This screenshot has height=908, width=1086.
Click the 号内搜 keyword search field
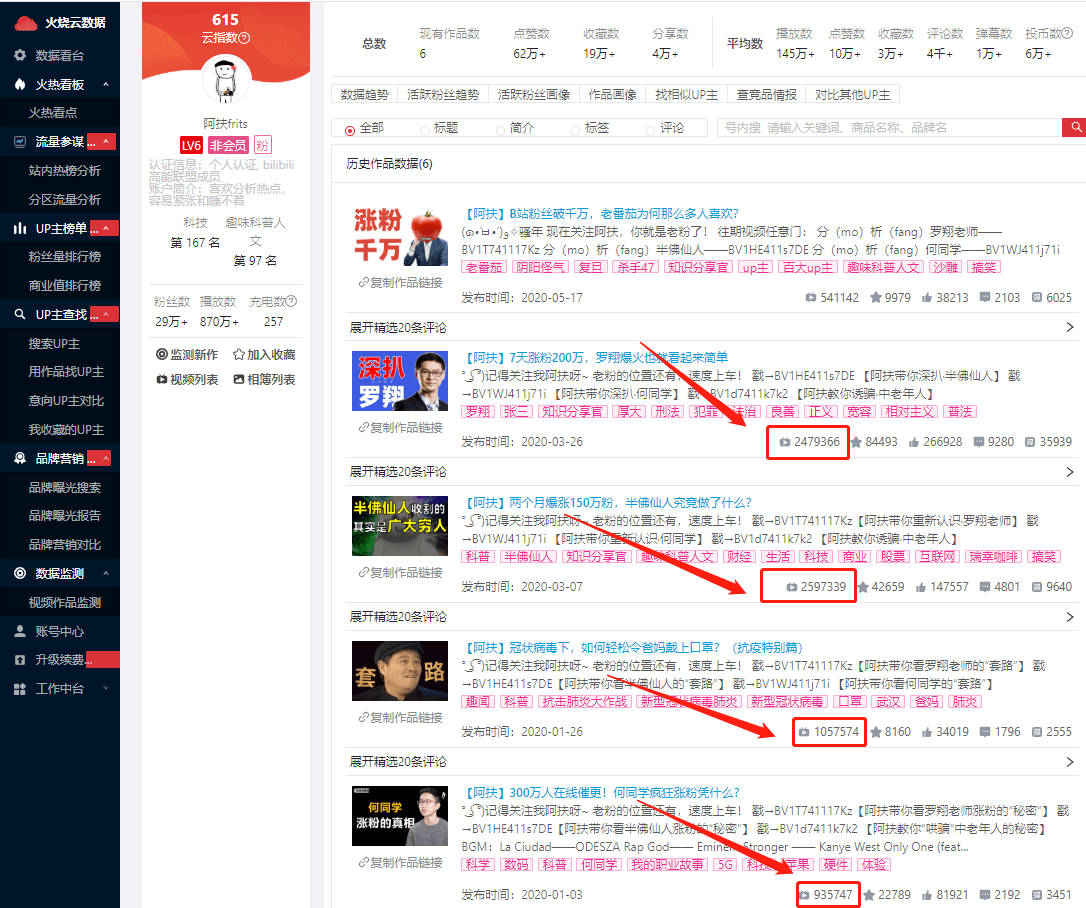tap(888, 128)
